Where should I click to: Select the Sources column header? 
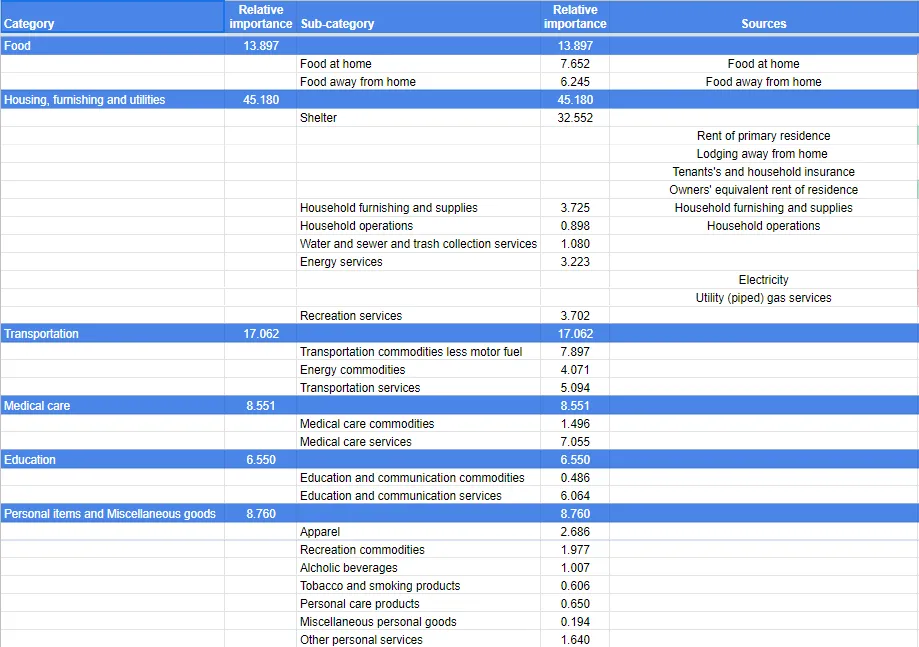click(x=764, y=16)
